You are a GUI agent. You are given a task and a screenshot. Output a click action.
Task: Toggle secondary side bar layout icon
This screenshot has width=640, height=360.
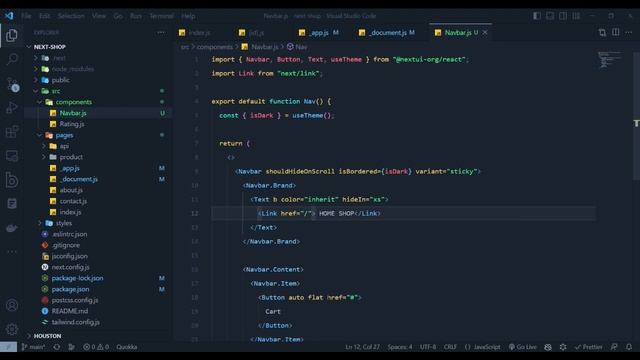563,16
